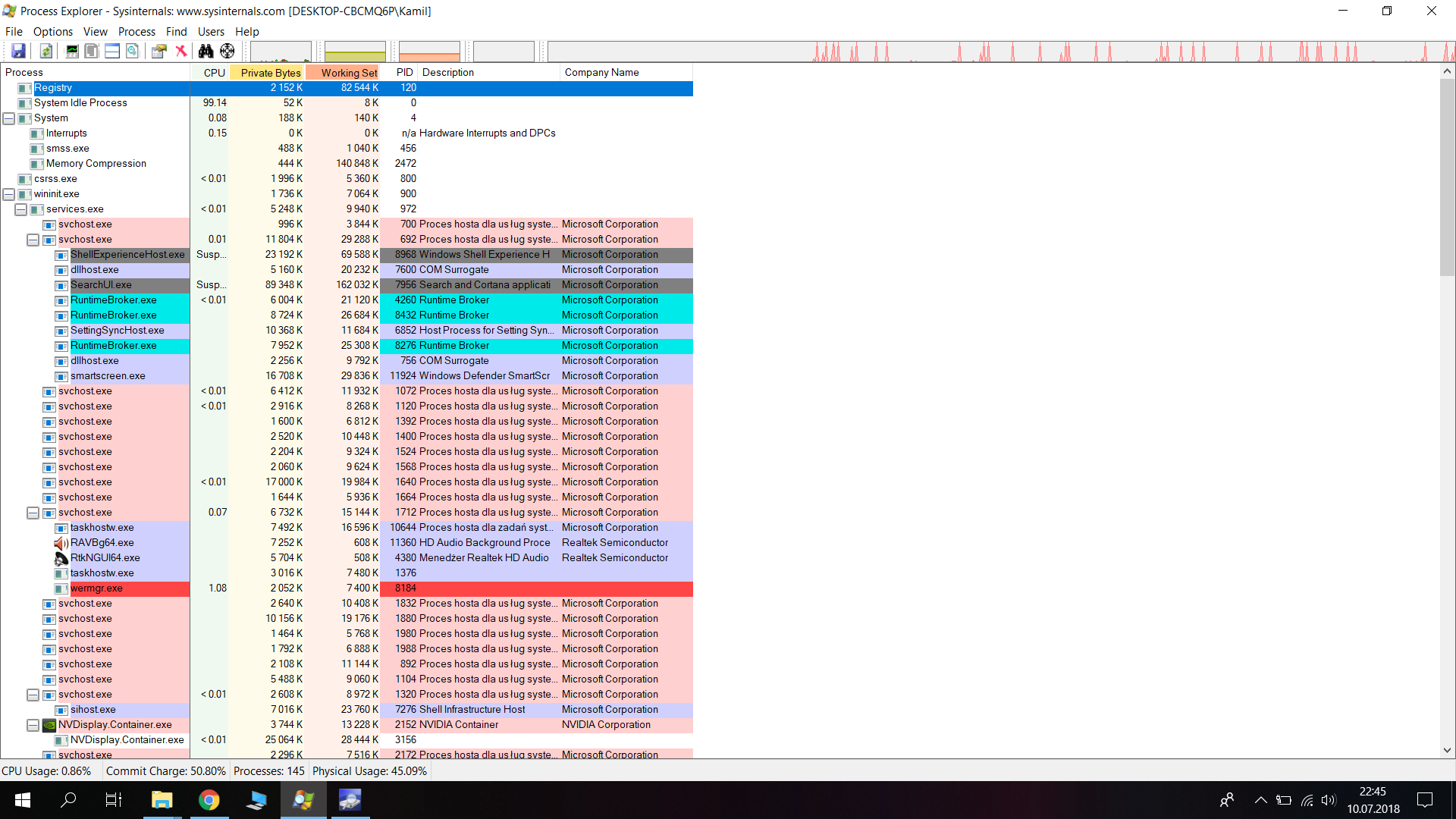The height and width of the screenshot is (819, 1456).
Task: Sort by the CPU column header
Action: [210, 73]
